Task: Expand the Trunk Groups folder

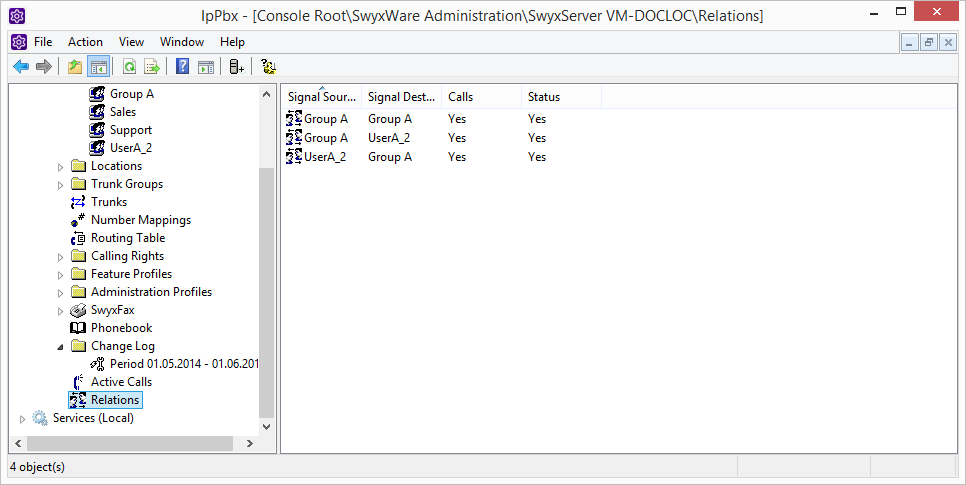Action: click(x=60, y=184)
